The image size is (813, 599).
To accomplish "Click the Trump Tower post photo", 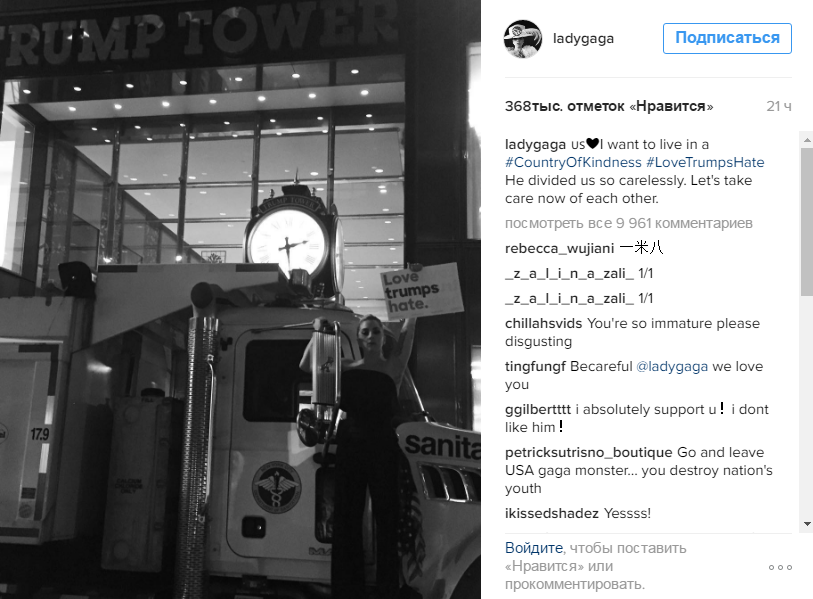I will [240, 299].
